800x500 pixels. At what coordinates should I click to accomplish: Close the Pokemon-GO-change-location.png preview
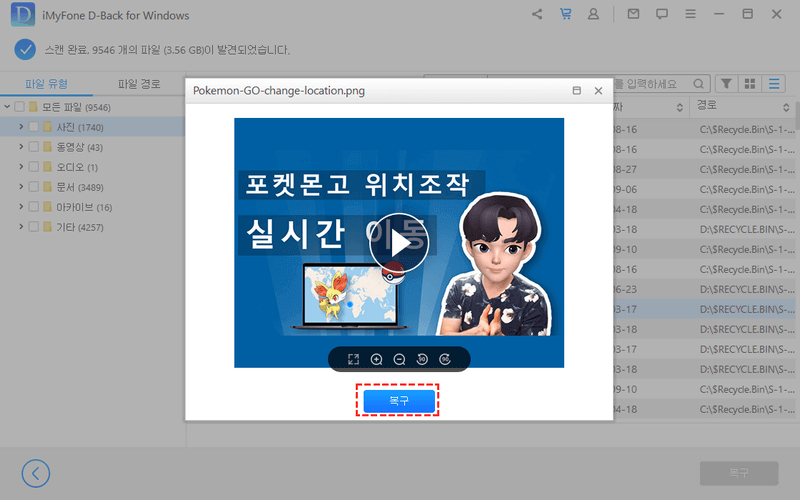coord(598,90)
